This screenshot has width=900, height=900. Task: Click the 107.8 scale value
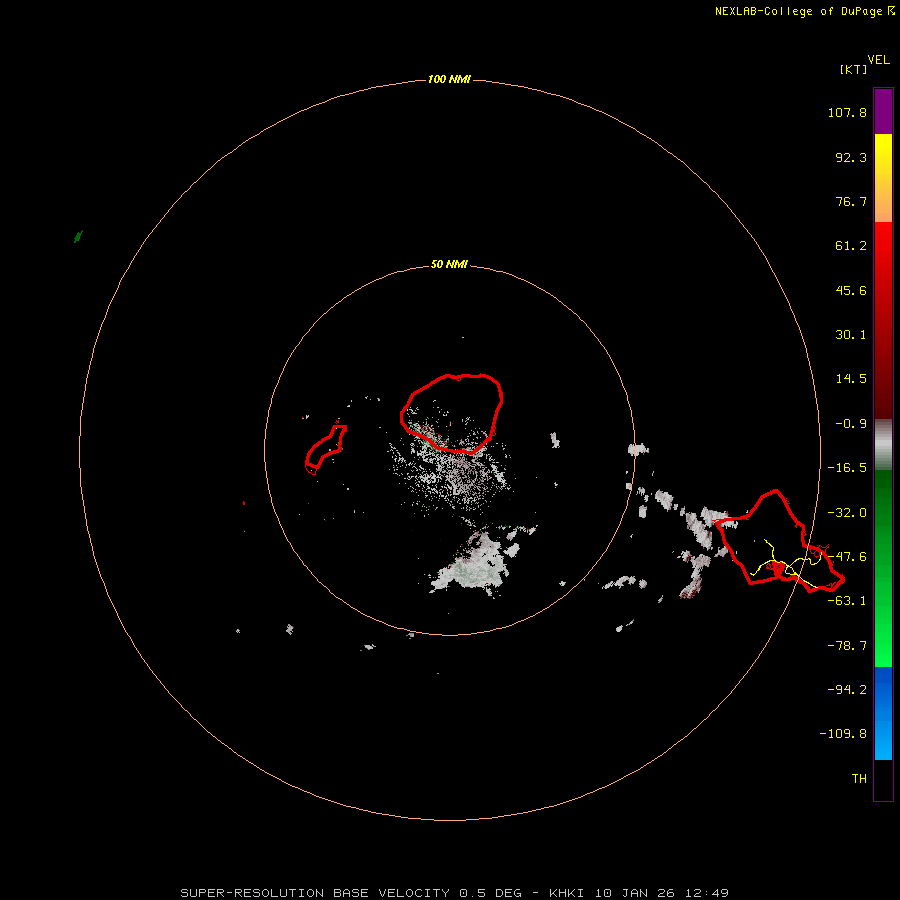click(x=847, y=112)
